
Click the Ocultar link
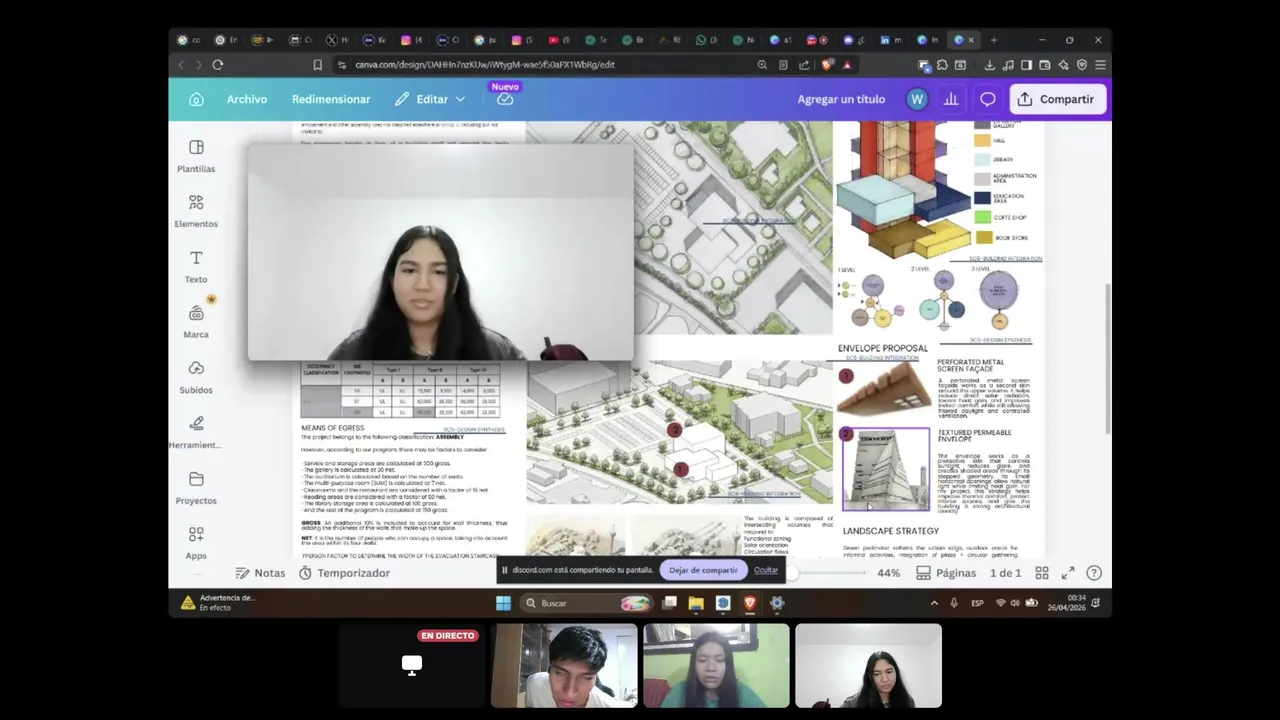[766, 570]
